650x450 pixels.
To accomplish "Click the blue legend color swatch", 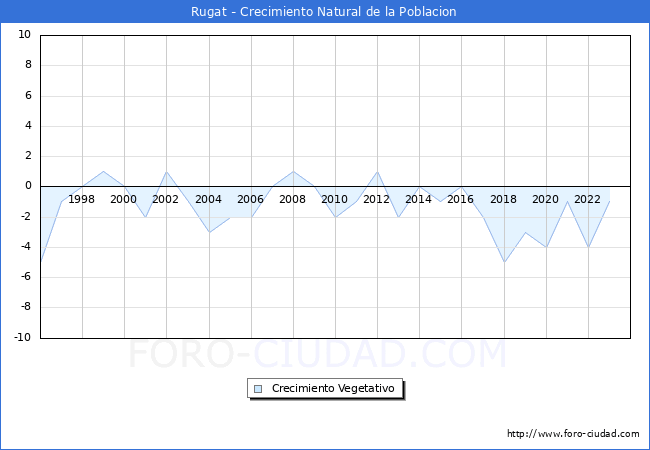I will coord(258,388).
